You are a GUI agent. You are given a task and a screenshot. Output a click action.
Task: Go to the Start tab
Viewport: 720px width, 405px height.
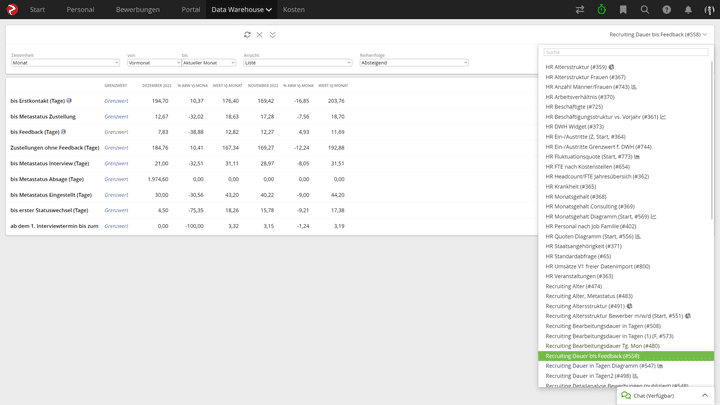coord(37,9)
